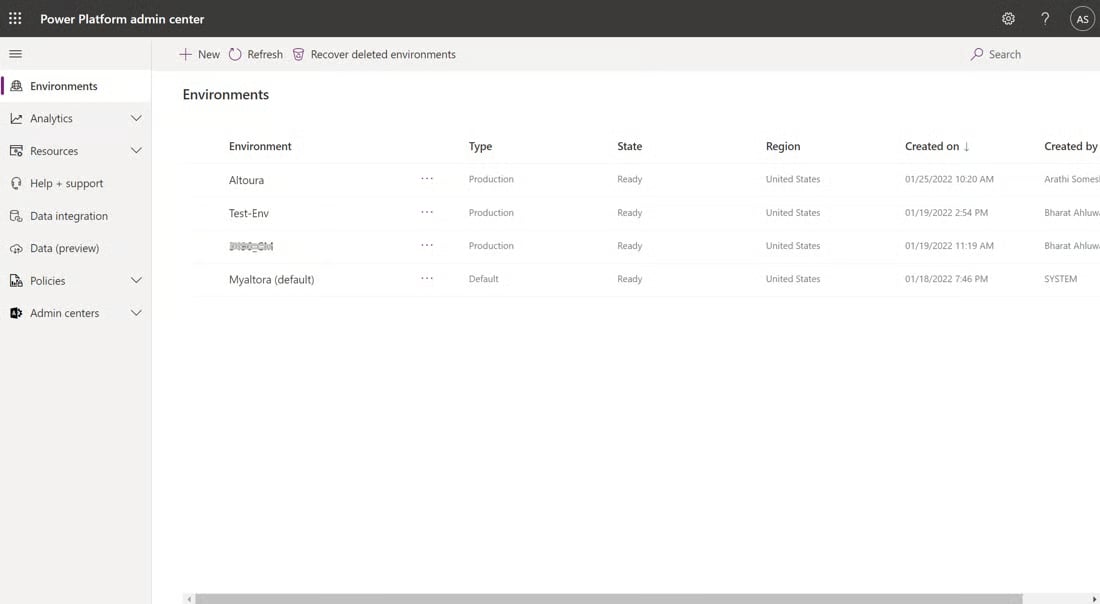The height and width of the screenshot is (604, 1100).
Task: Open more options for Myaltora (default)
Action: coord(427,278)
